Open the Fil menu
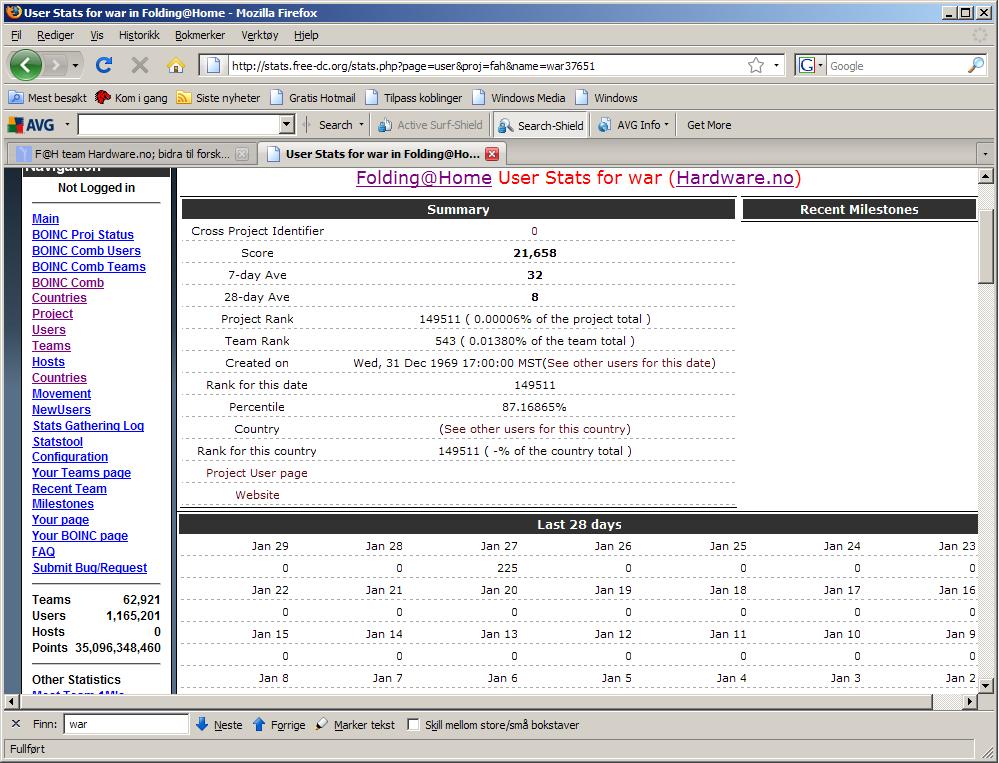Viewport: 999px width, 763px height. [16, 35]
